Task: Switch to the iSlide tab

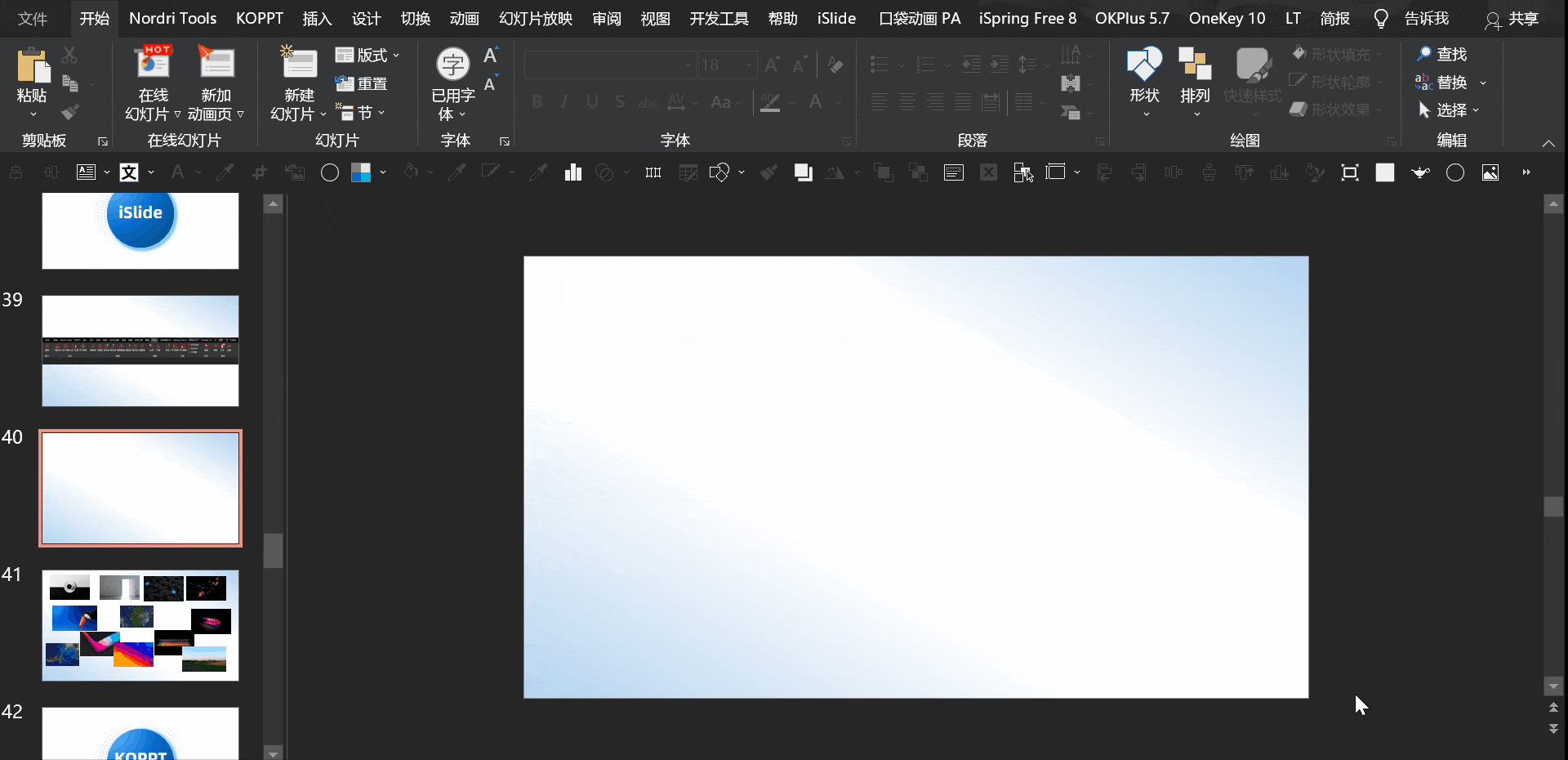Action: [x=836, y=19]
